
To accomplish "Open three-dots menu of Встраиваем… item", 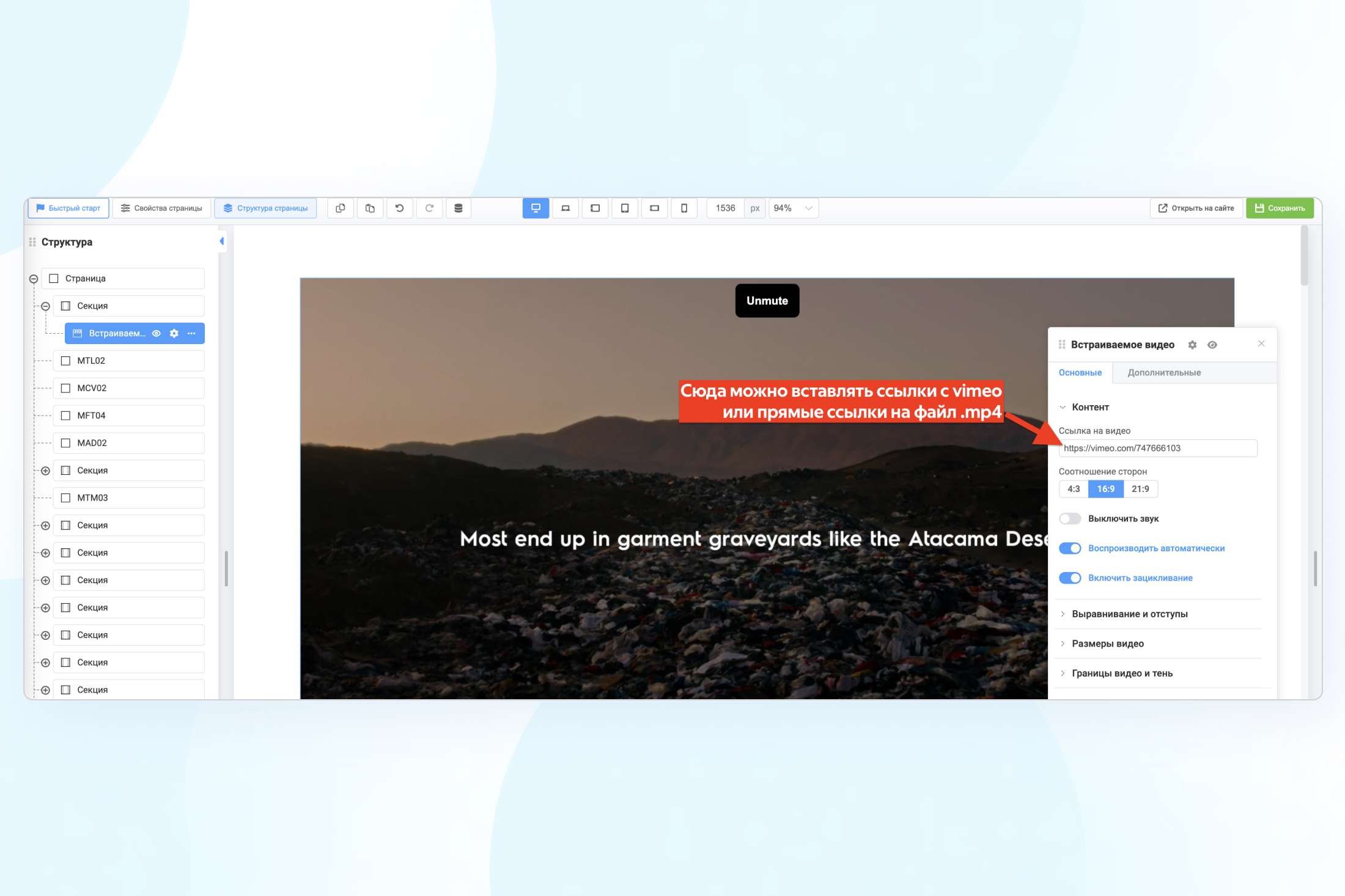I will 191,334.
